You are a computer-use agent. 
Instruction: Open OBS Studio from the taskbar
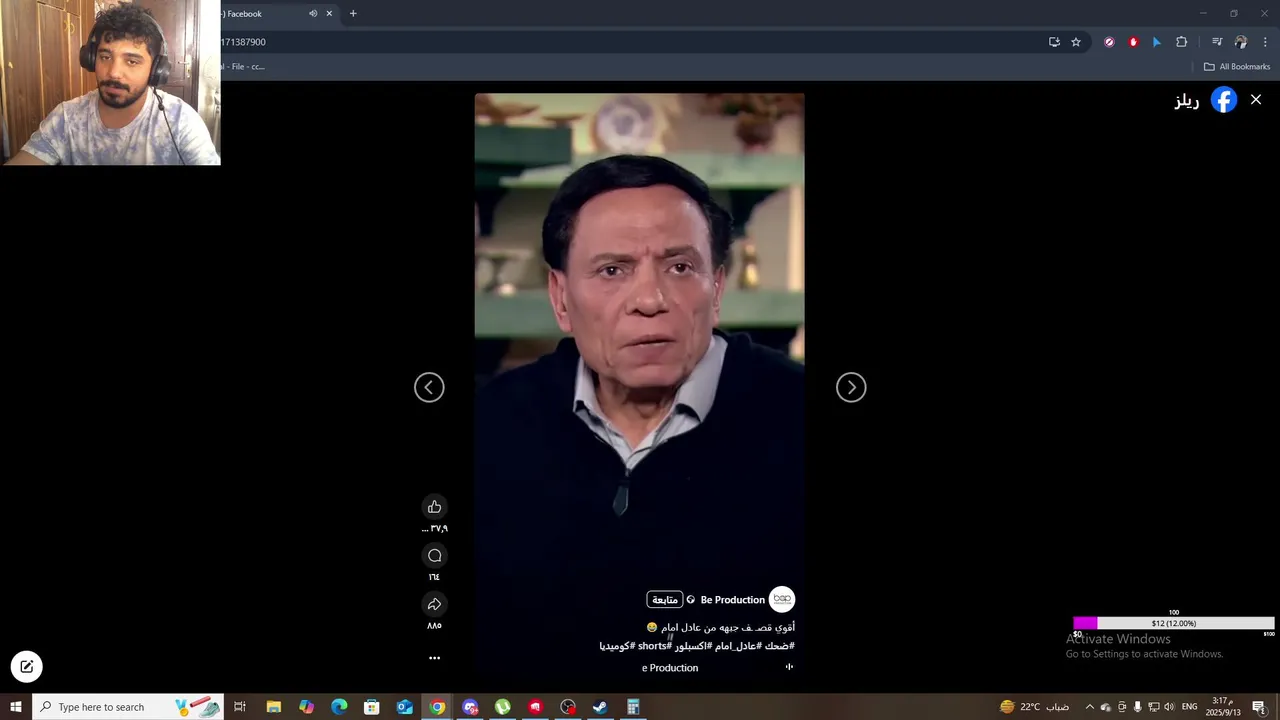pos(568,707)
